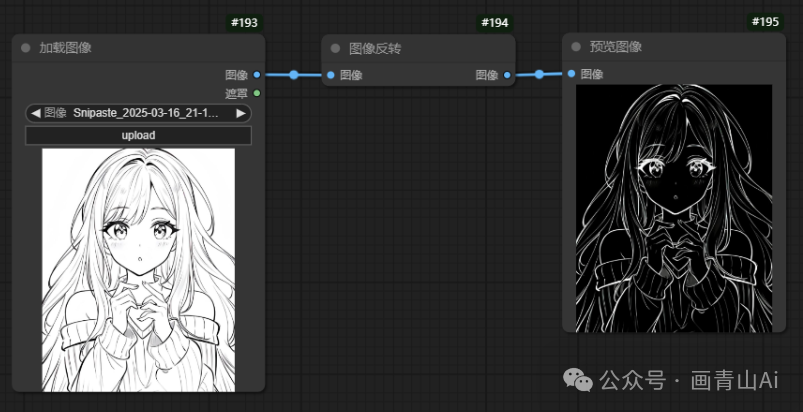Select the 图像反转 node title
The height and width of the screenshot is (412, 803).
pos(375,49)
